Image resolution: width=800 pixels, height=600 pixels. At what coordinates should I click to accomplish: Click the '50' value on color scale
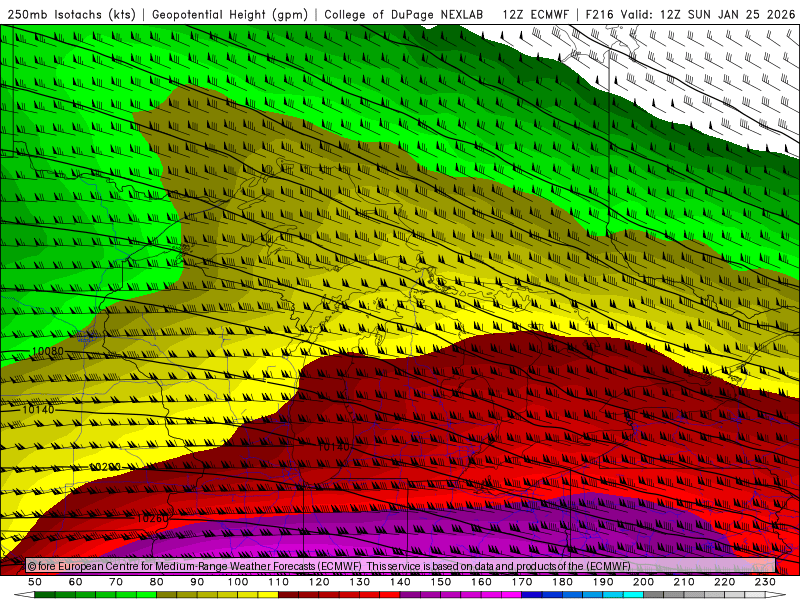tap(35, 582)
